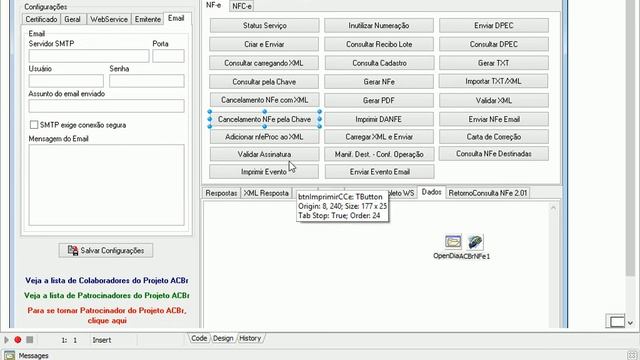This screenshot has height=360, width=640.
Task: Switch to the Certificado tab
Action: click(41, 19)
